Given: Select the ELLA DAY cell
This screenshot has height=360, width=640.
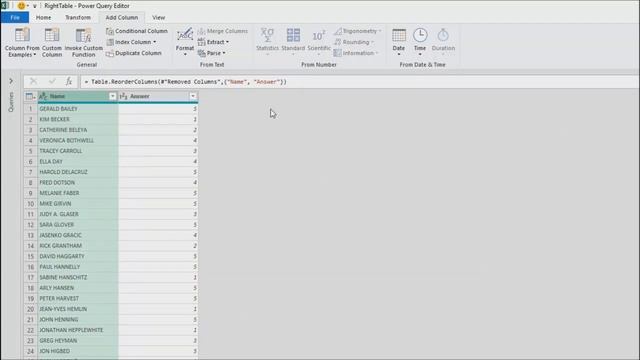Looking at the screenshot, I should [78, 162].
